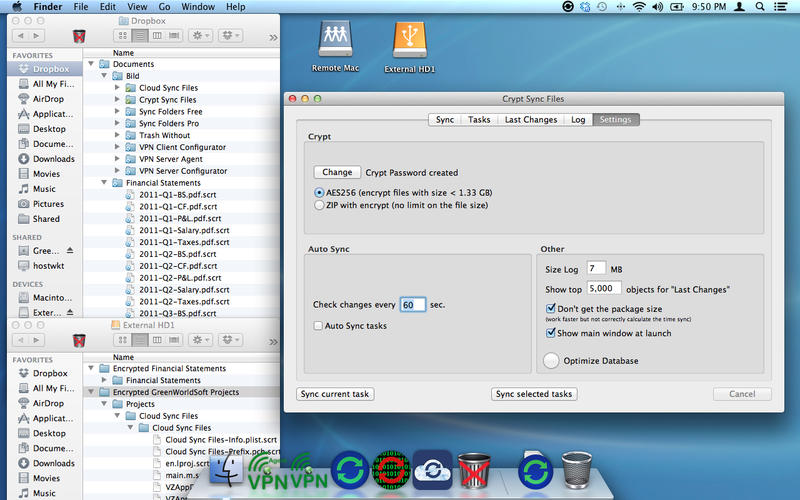Image resolution: width=800 pixels, height=500 pixels.
Task: Open the Remote Mac desktop drive icon
Action: (x=335, y=39)
